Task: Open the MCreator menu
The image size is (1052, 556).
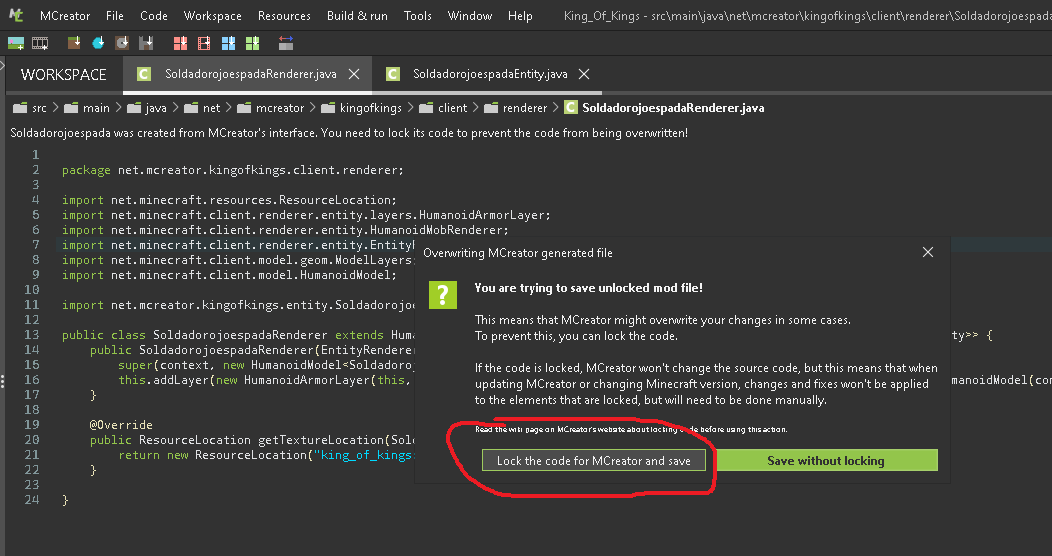Action: coord(65,15)
